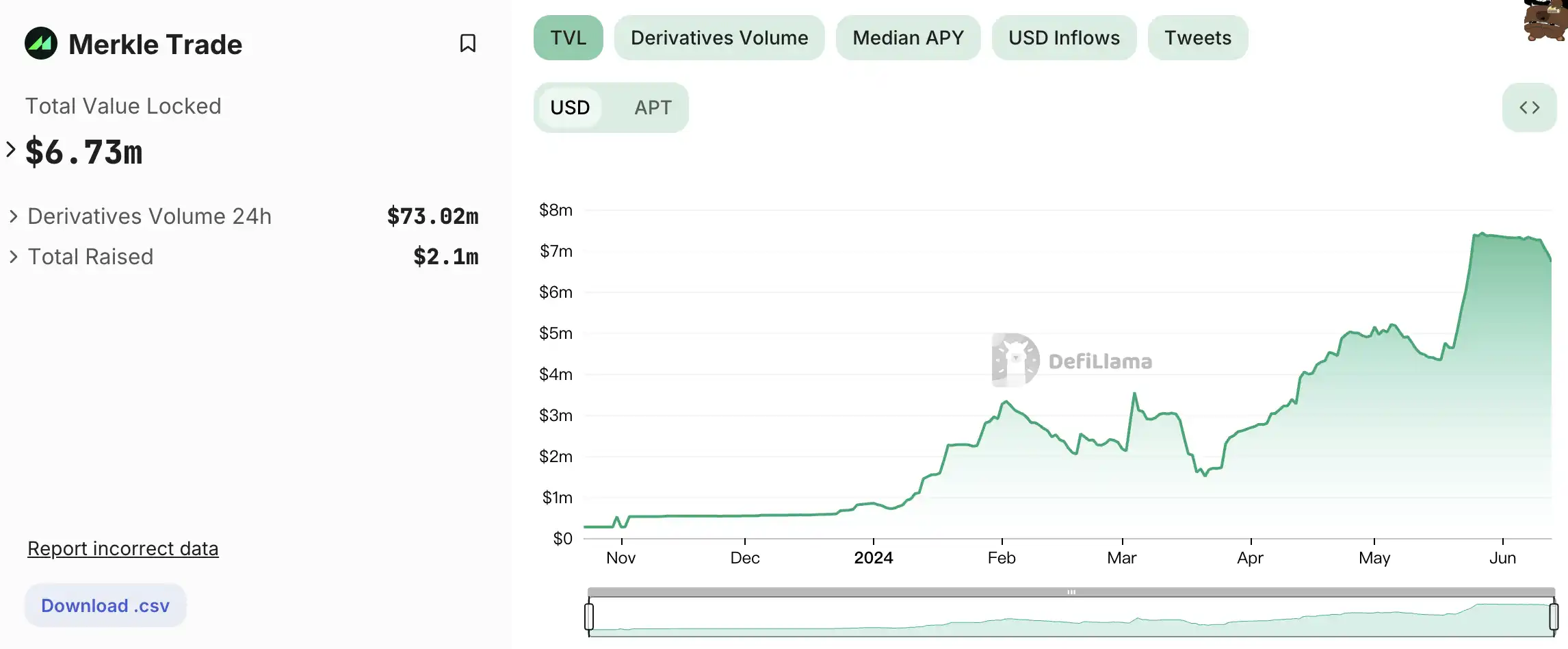Screen dimensions: 1568x649
Task: Expand the Total Value Locked breakdown
Action: [x=11, y=149]
